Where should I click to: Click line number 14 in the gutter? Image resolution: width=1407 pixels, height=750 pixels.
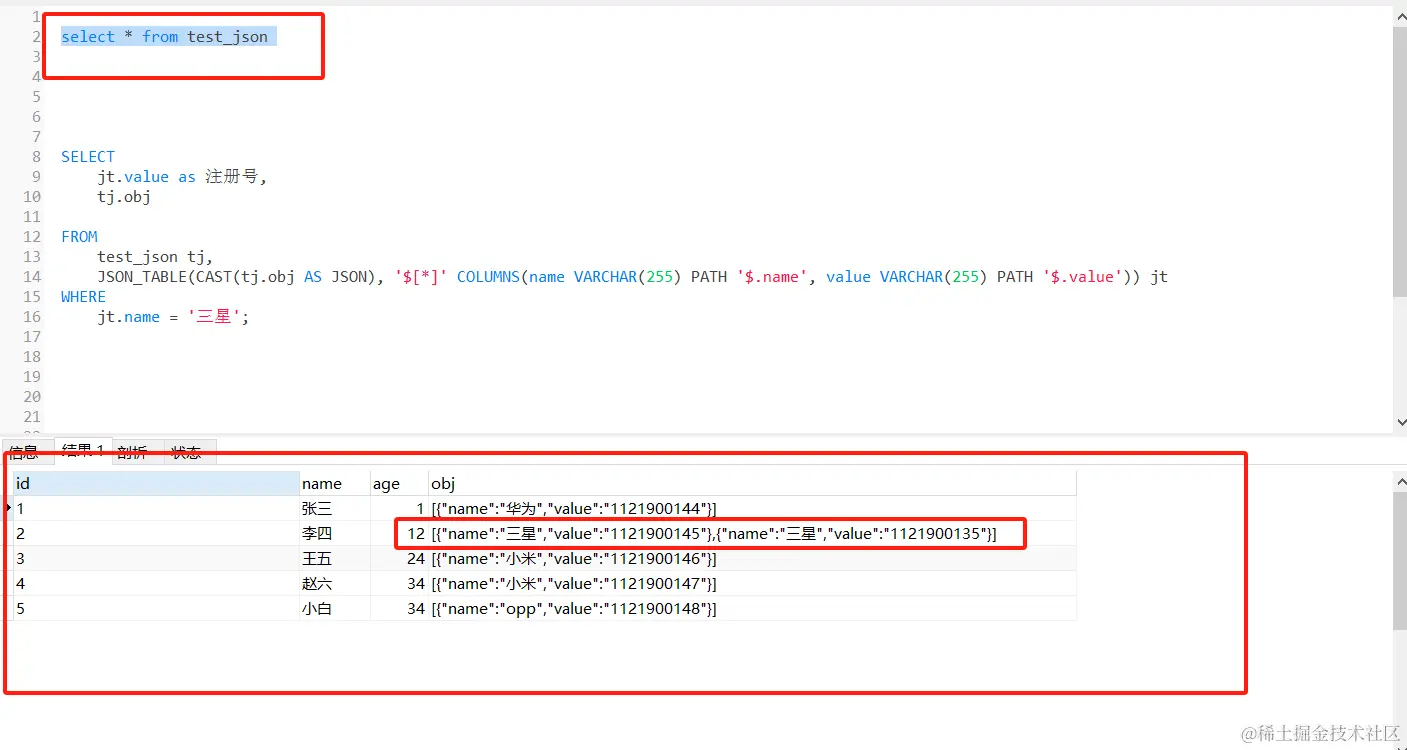coord(32,277)
